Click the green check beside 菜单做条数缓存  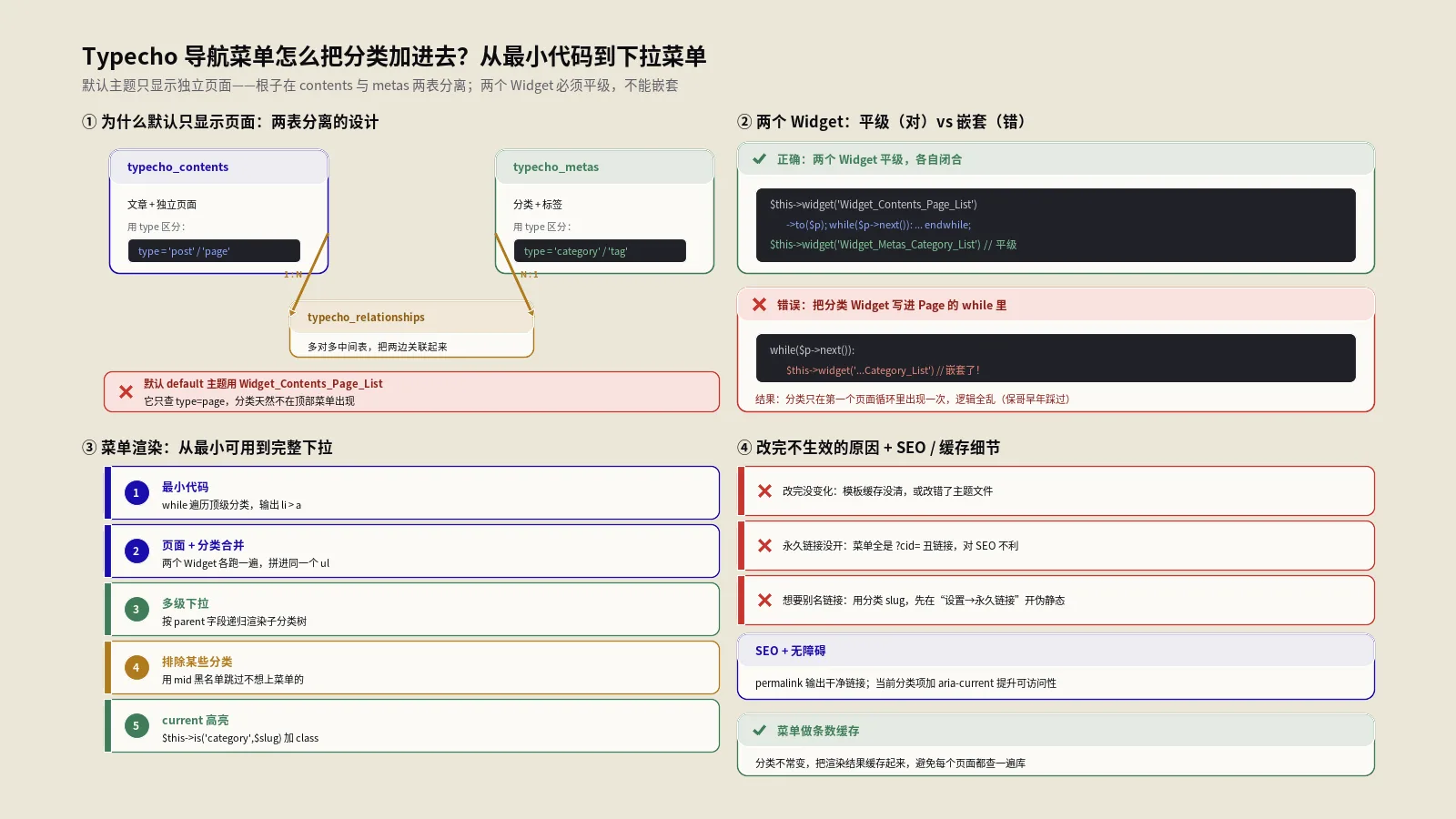759,731
